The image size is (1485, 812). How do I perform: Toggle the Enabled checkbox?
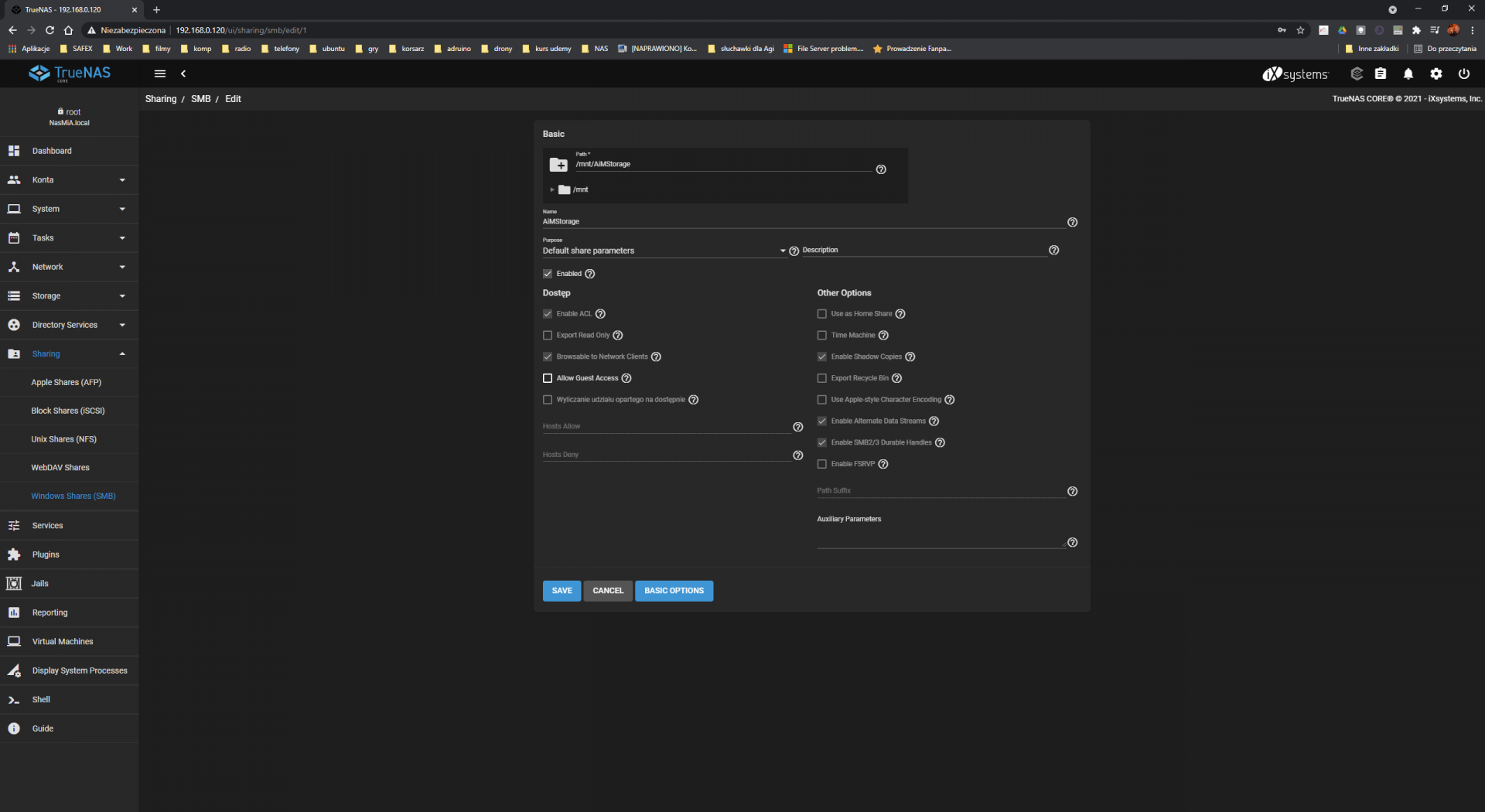[548, 274]
